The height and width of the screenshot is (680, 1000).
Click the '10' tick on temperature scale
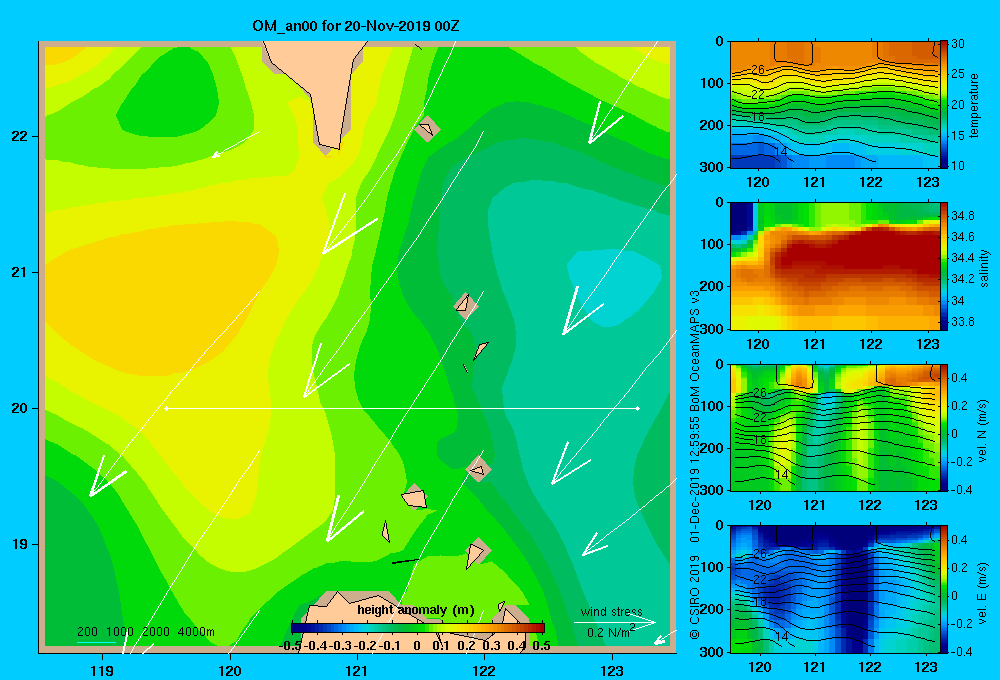tap(958, 165)
